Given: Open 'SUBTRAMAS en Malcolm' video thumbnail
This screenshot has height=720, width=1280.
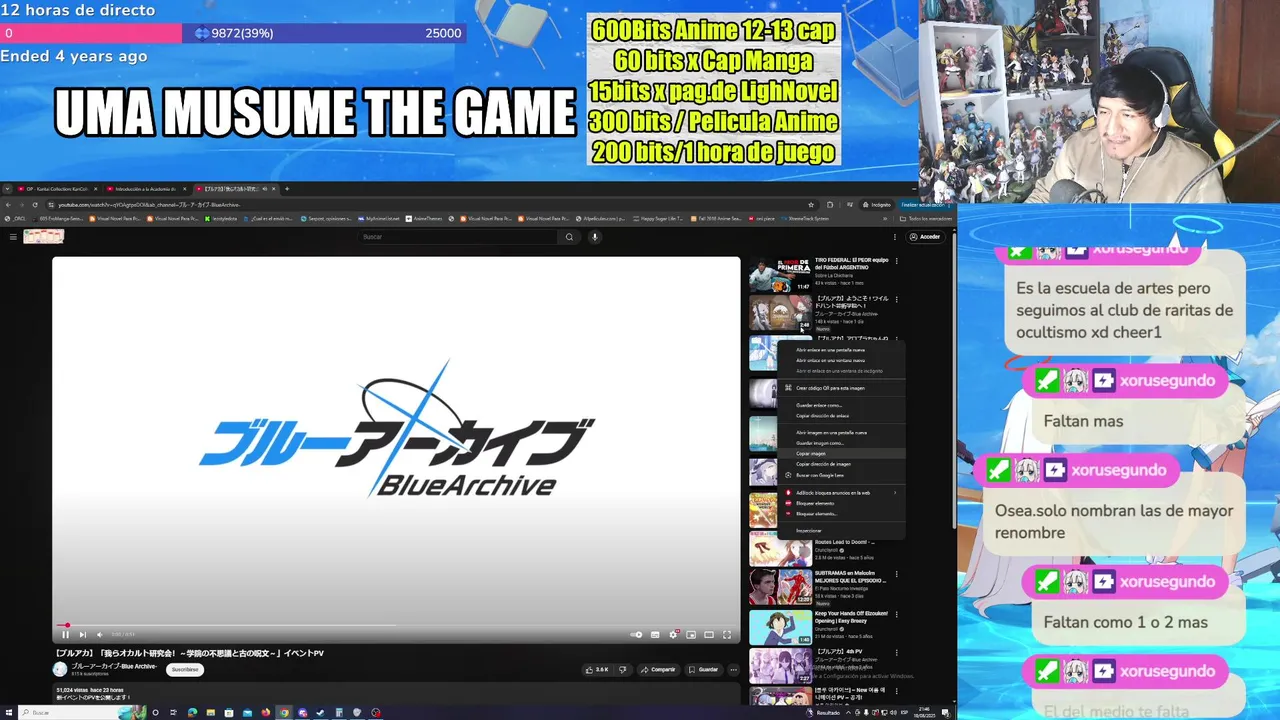Looking at the screenshot, I should 780,588.
